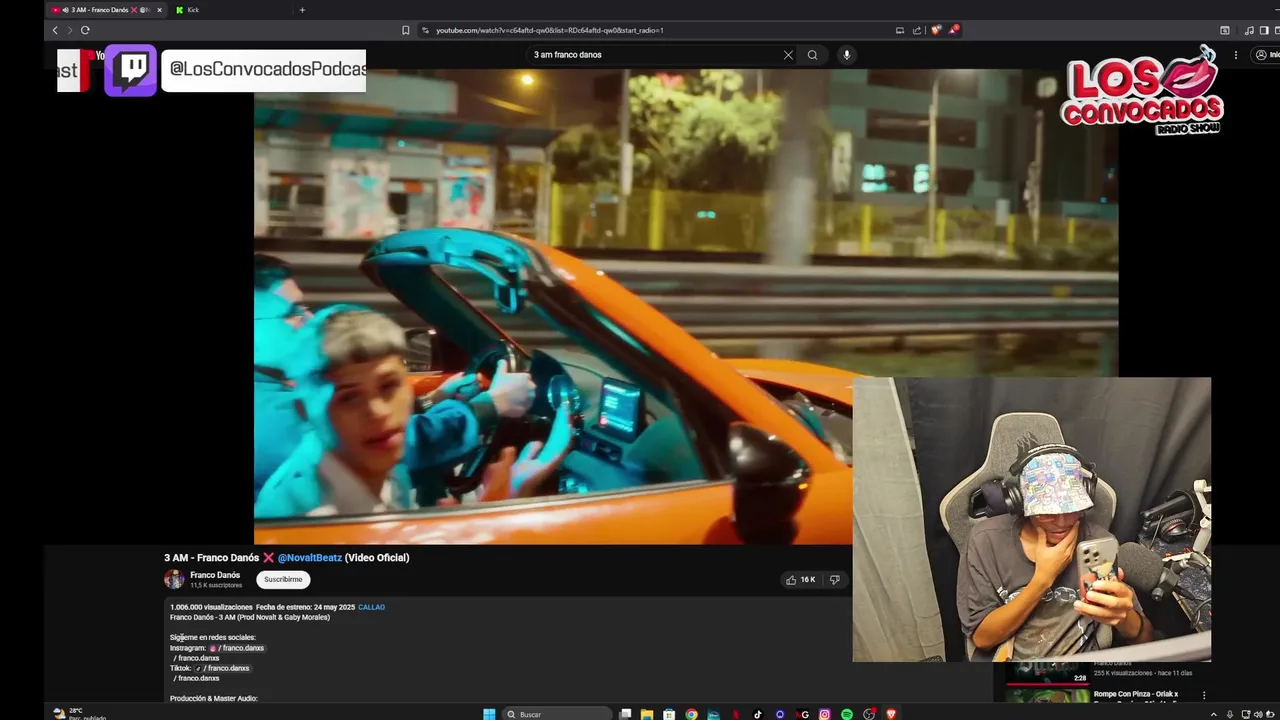Screen dimensions: 1280x720
Task: Click the Suscribirme button
Action: click(283, 579)
